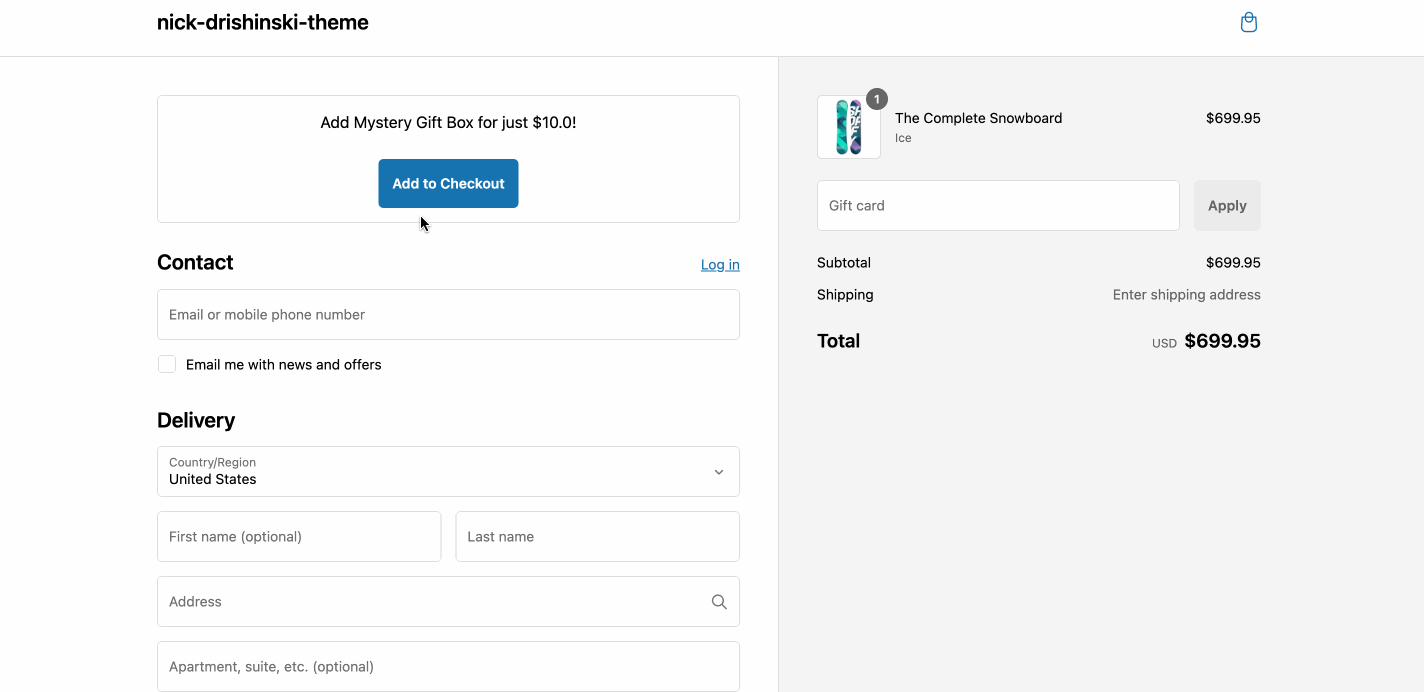Check Email me with news and offers
The width and height of the screenshot is (1424, 692).
click(x=167, y=365)
